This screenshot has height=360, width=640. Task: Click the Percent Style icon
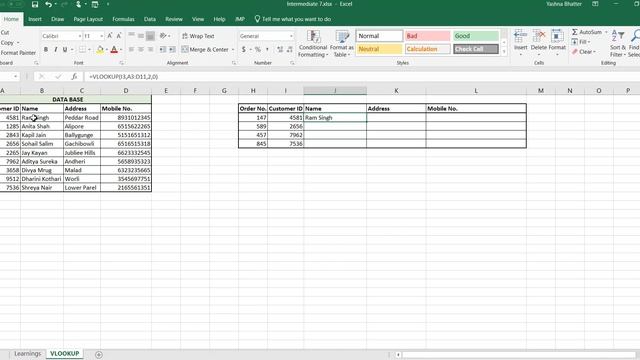[258, 49]
